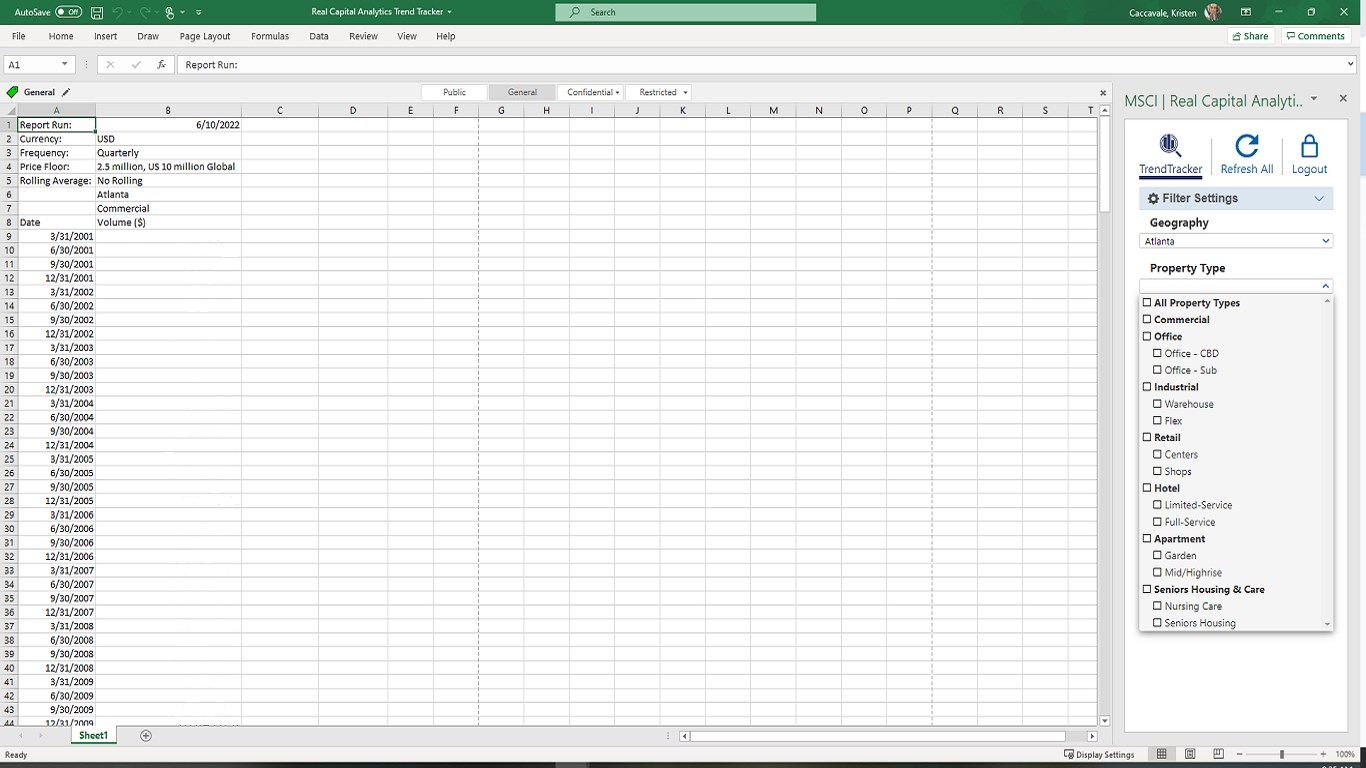
Task: Click the Share button
Action: [x=1250, y=36]
